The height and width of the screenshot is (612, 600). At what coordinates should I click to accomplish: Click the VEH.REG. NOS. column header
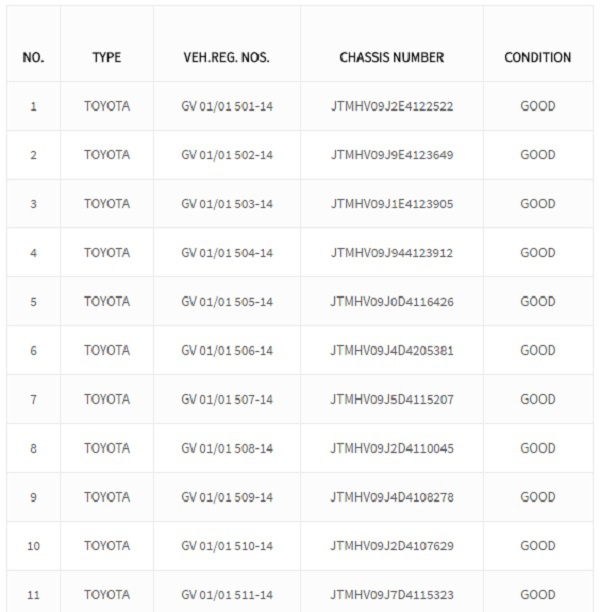pyautogui.click(x=226, y=57)
